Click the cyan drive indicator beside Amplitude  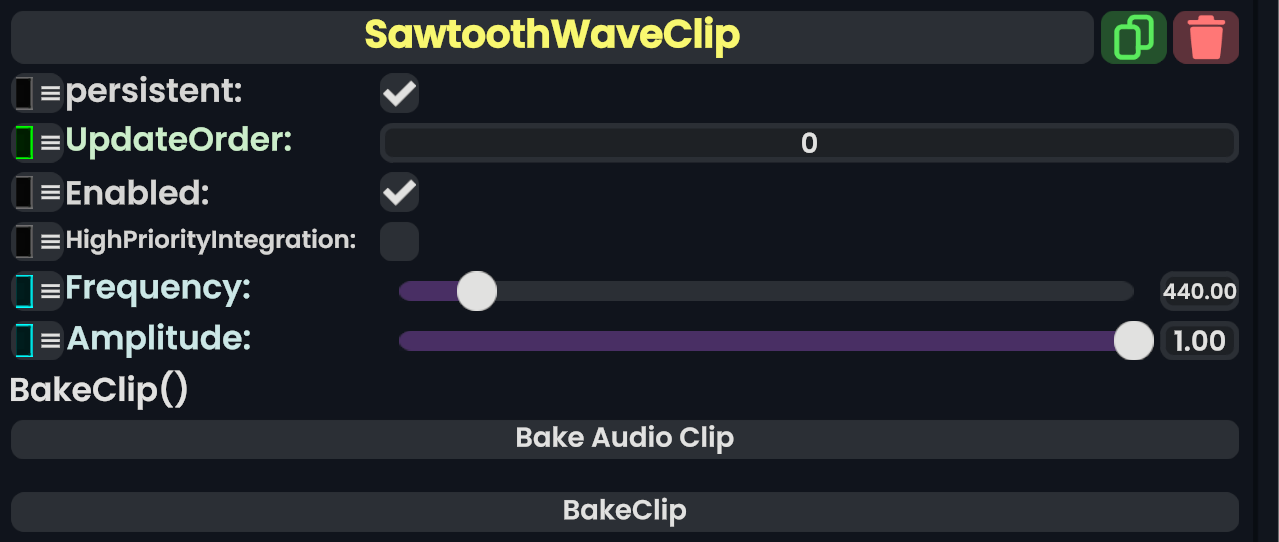pyautogui.click(x=24, y=339)
